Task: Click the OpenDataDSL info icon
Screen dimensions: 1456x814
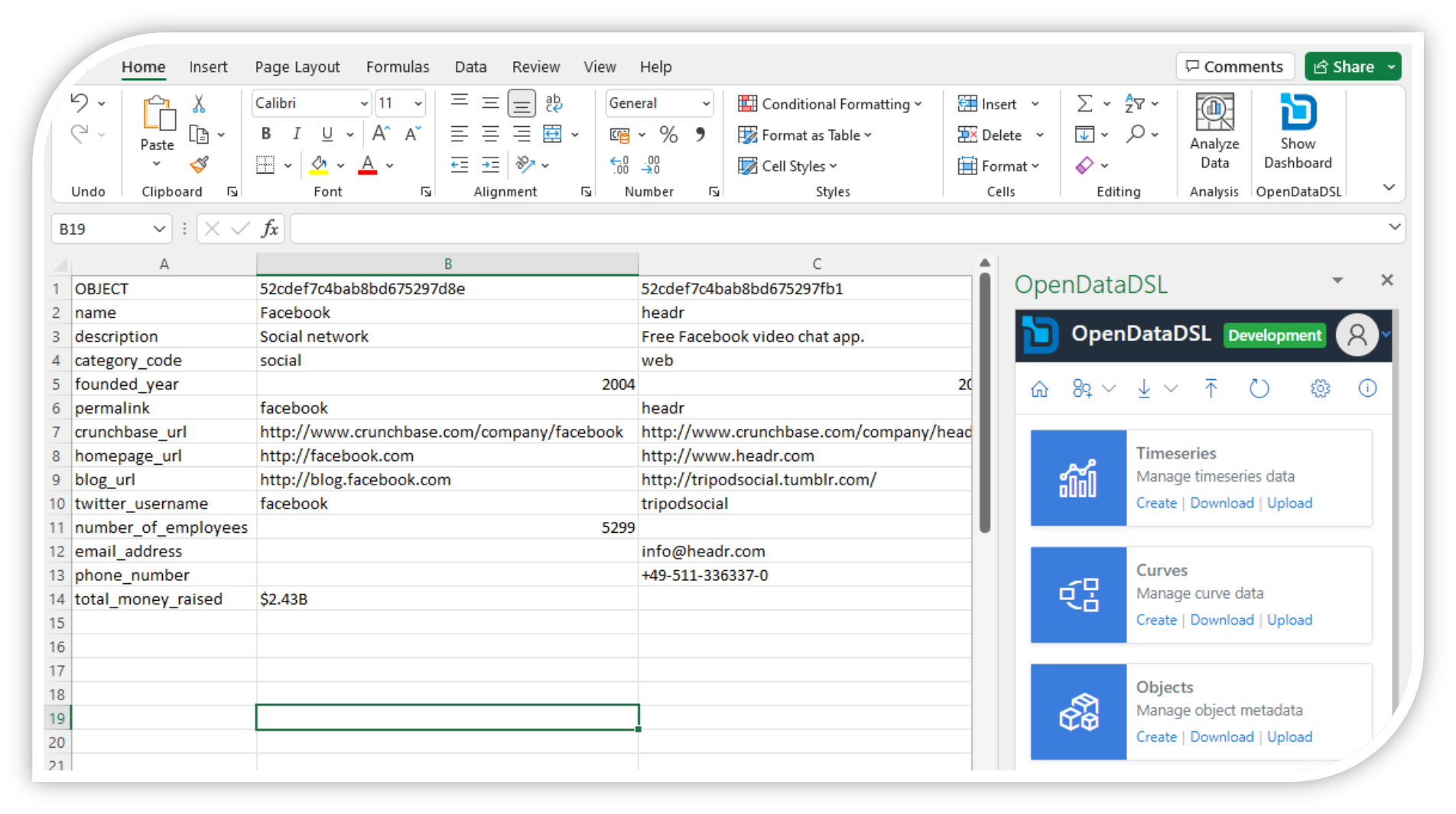Action: [x=1367, y=388]
